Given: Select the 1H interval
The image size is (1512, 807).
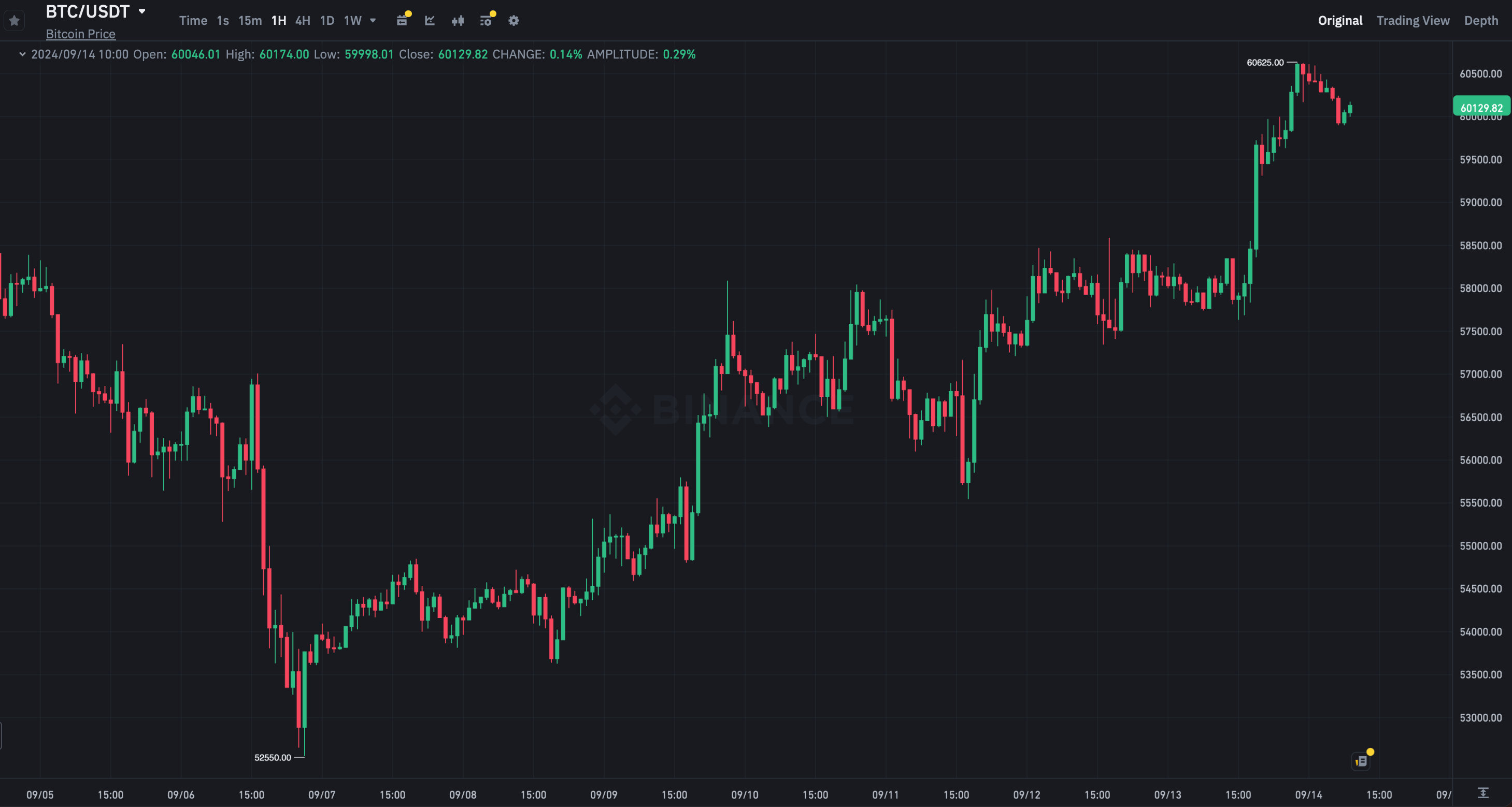Looking at the screenshot, I should point(278,21).
